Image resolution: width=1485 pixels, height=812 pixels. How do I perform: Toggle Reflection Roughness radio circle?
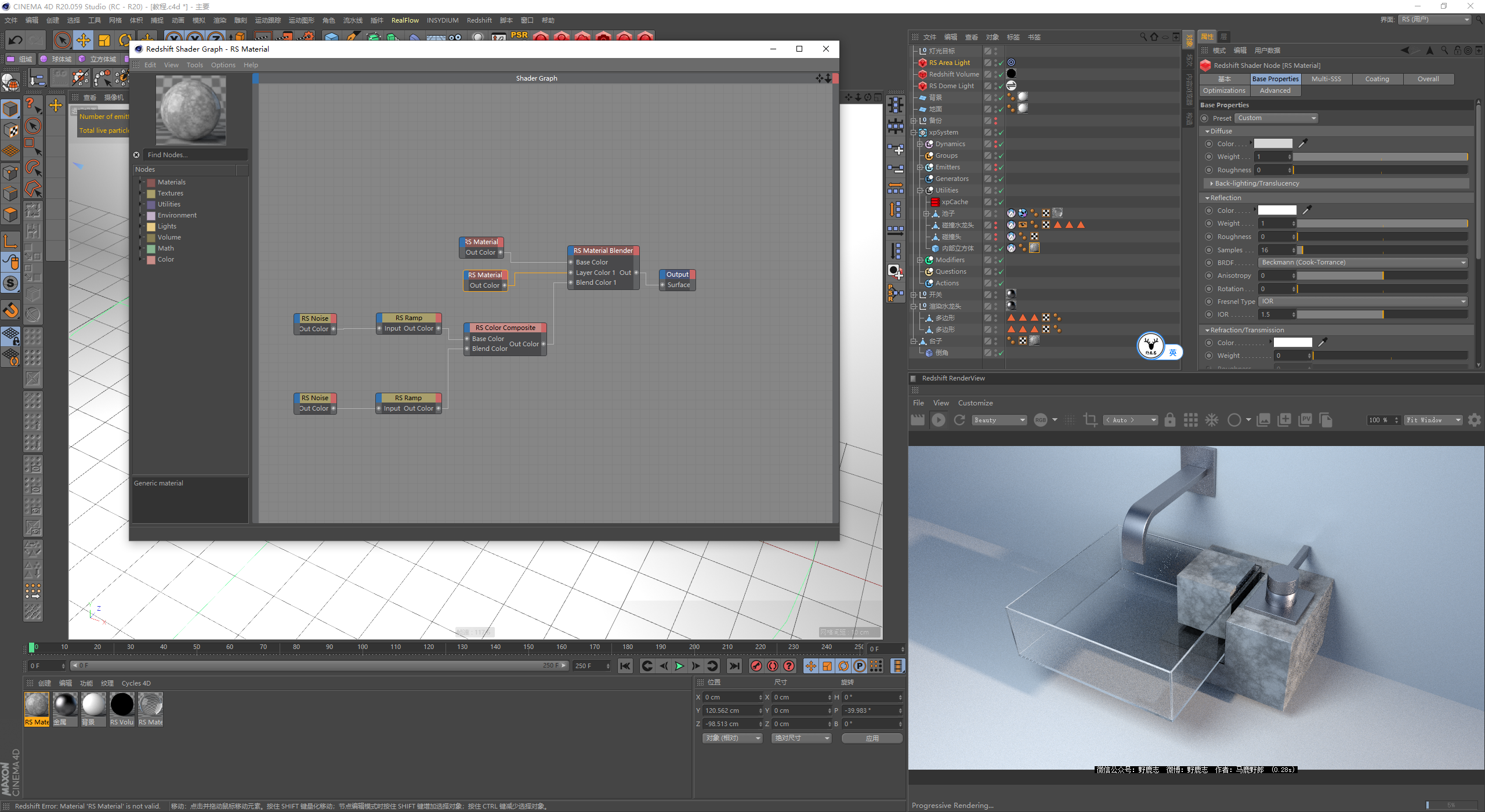(1209, 237)
